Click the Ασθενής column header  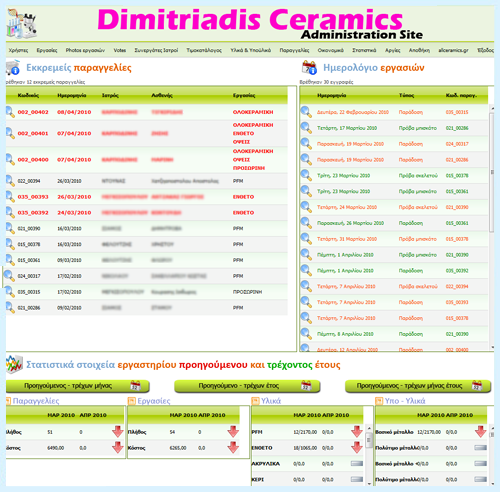[x=162, y=95]
